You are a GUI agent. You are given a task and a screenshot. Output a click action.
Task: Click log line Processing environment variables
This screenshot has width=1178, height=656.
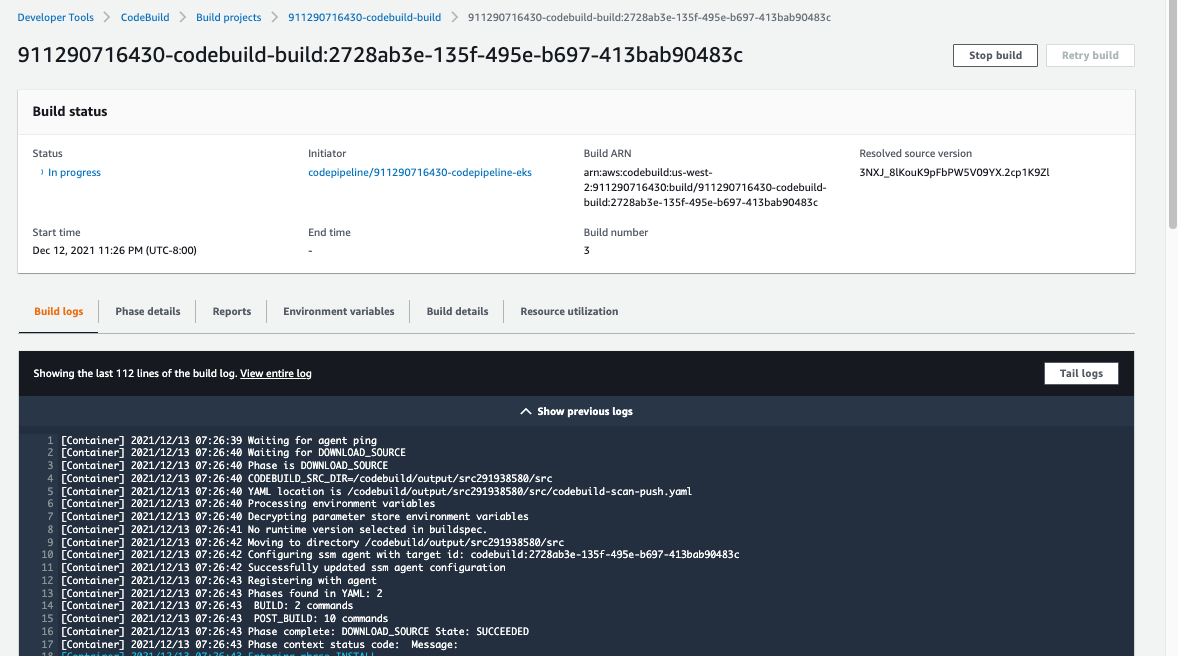[x=248, y=503]
